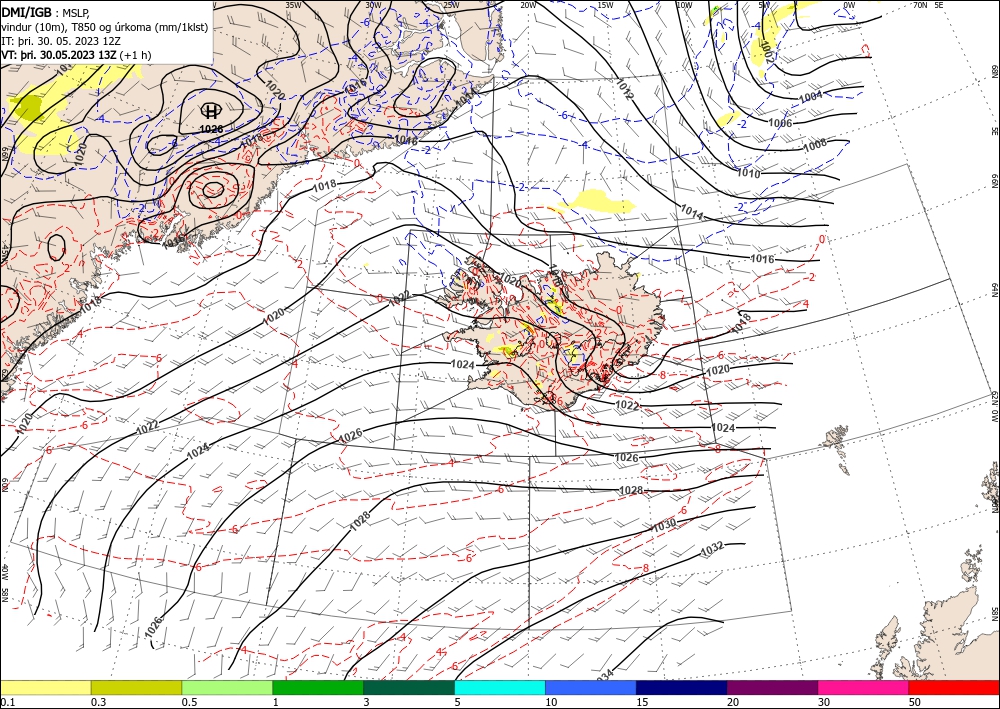Choose the purple 20 mm legend swatch
The height and width of the screenshot is (709, 1000).
[772, 687]
